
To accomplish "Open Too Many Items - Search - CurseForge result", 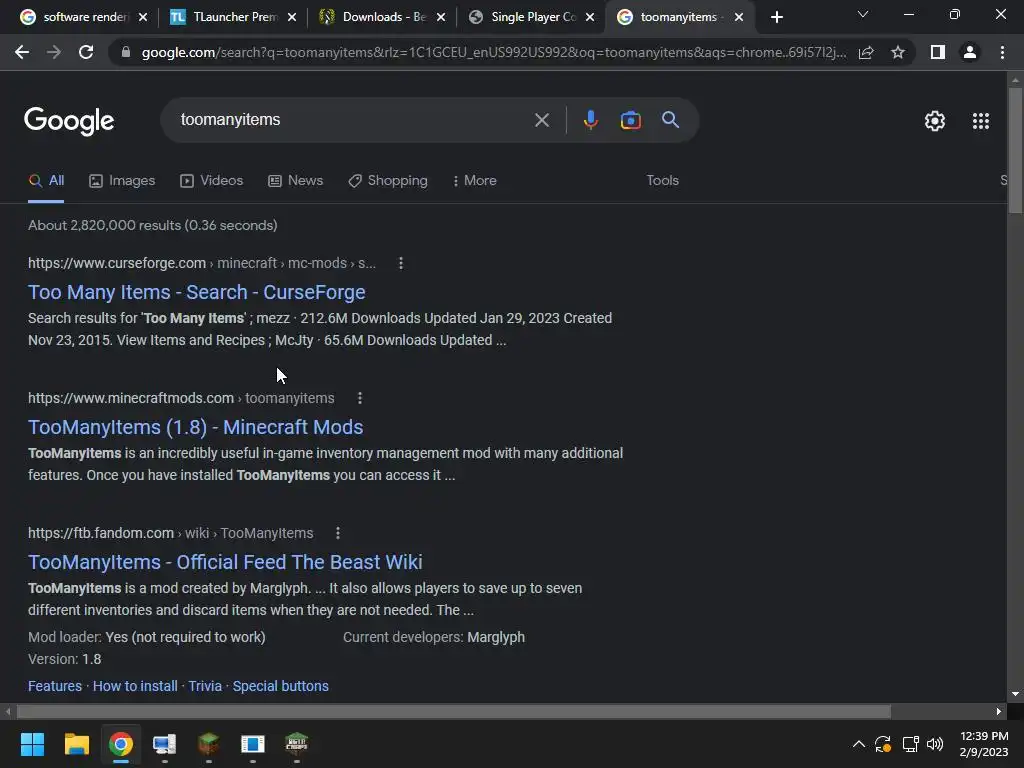I will (197, 292).
